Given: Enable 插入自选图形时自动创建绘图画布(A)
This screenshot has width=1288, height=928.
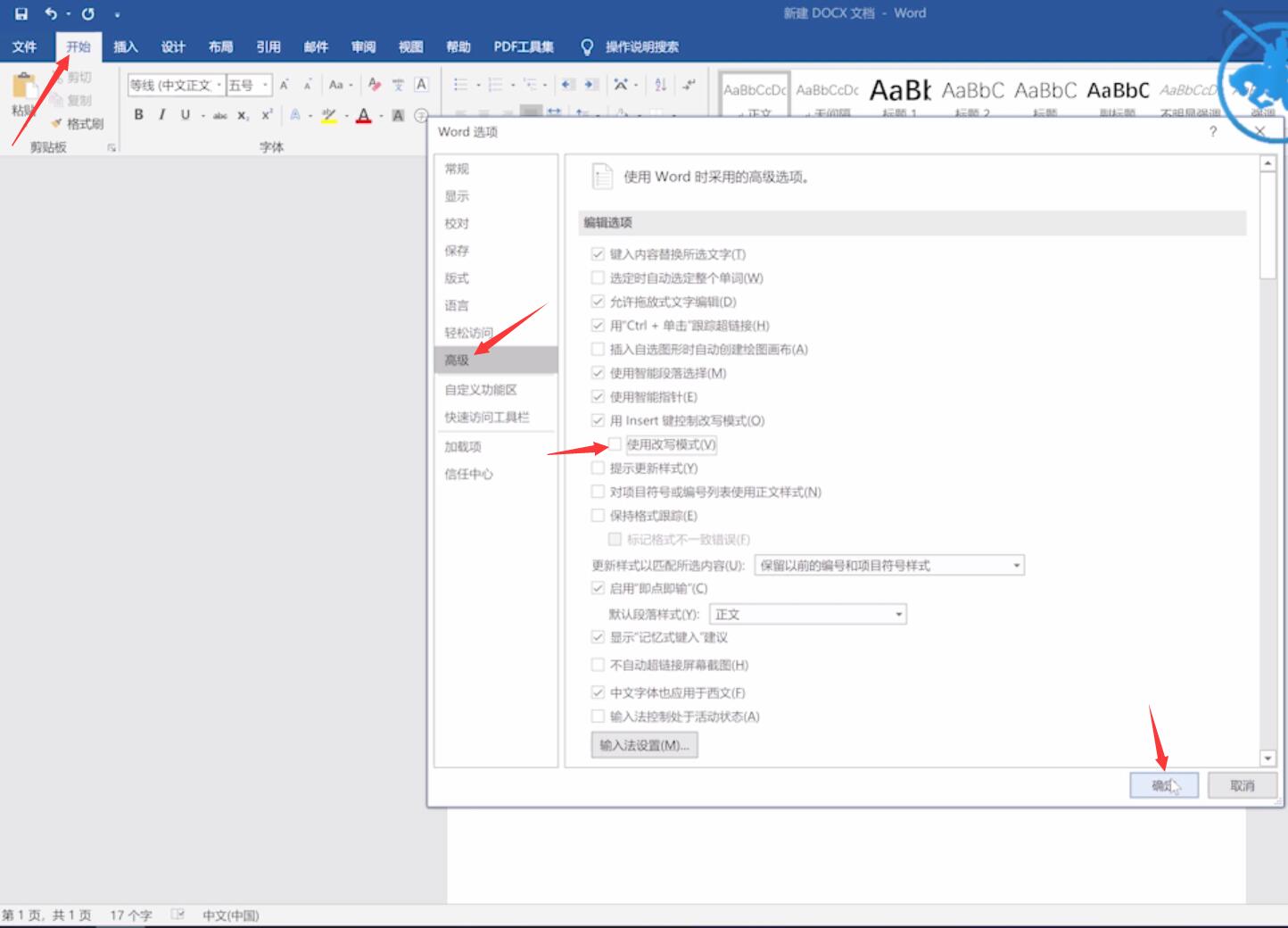Looking at the screenshot, I should pos(598,349).
